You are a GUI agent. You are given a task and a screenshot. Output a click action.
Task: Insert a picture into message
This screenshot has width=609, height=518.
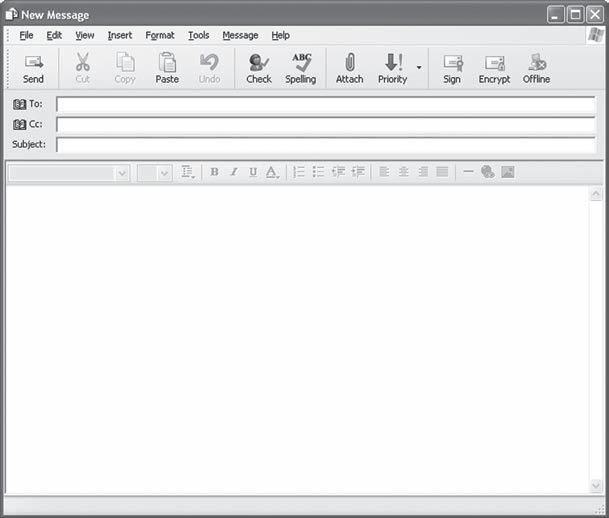point(508,172)
